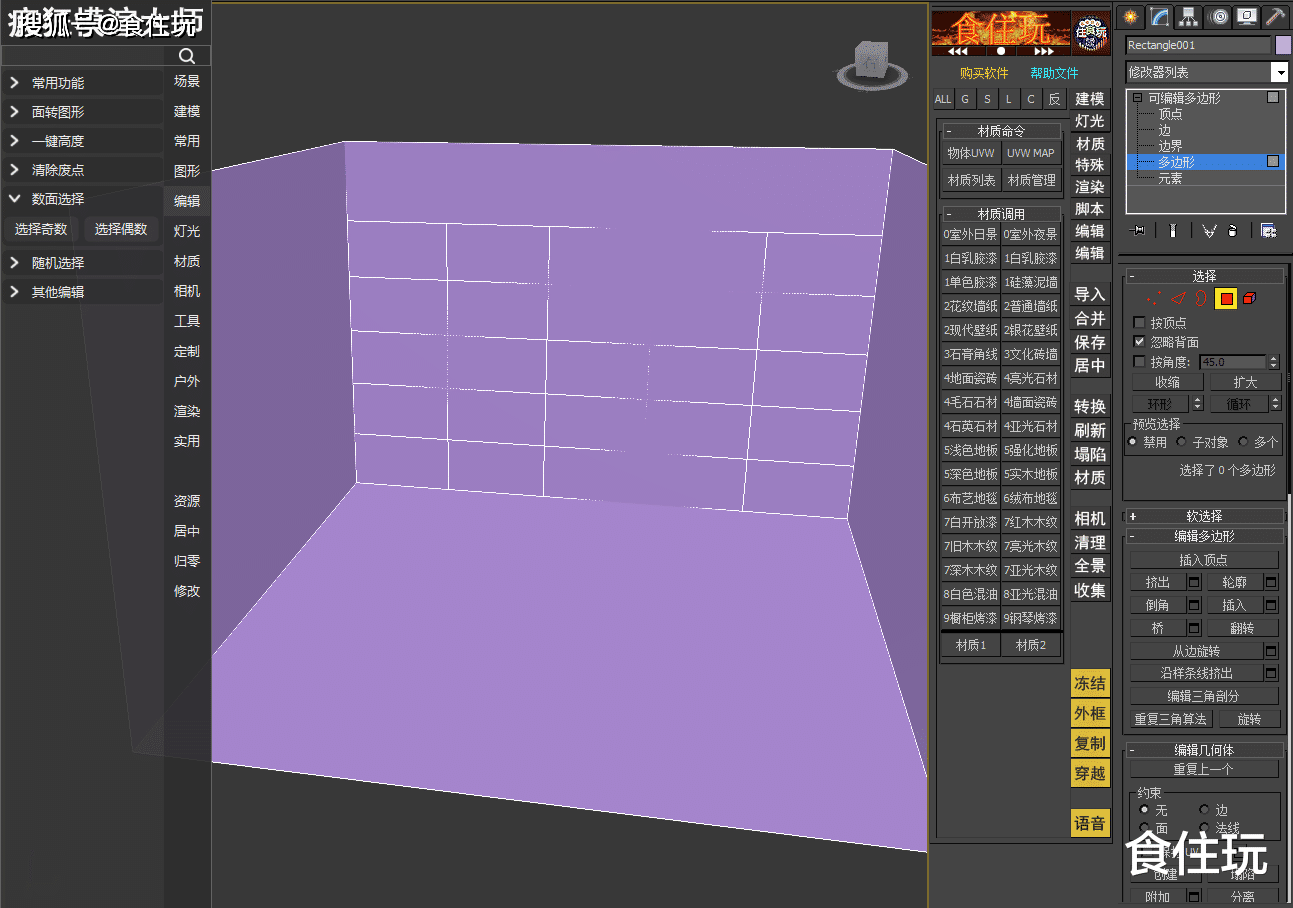
Task: Select 边界 in modifier stack
Action: pyautogui.click(x=1170, y=146)
